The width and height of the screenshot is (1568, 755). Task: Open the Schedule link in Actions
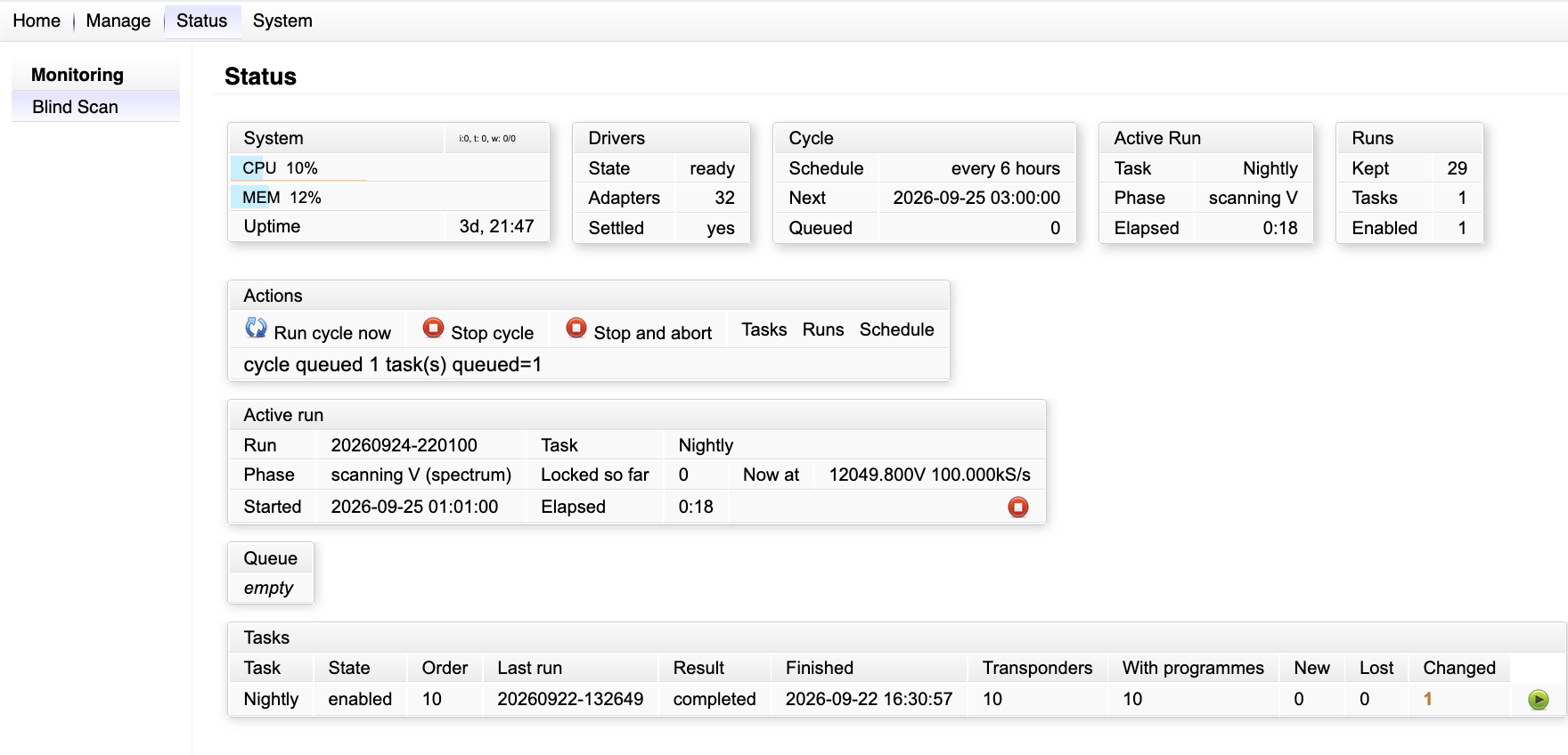[896, 329]
